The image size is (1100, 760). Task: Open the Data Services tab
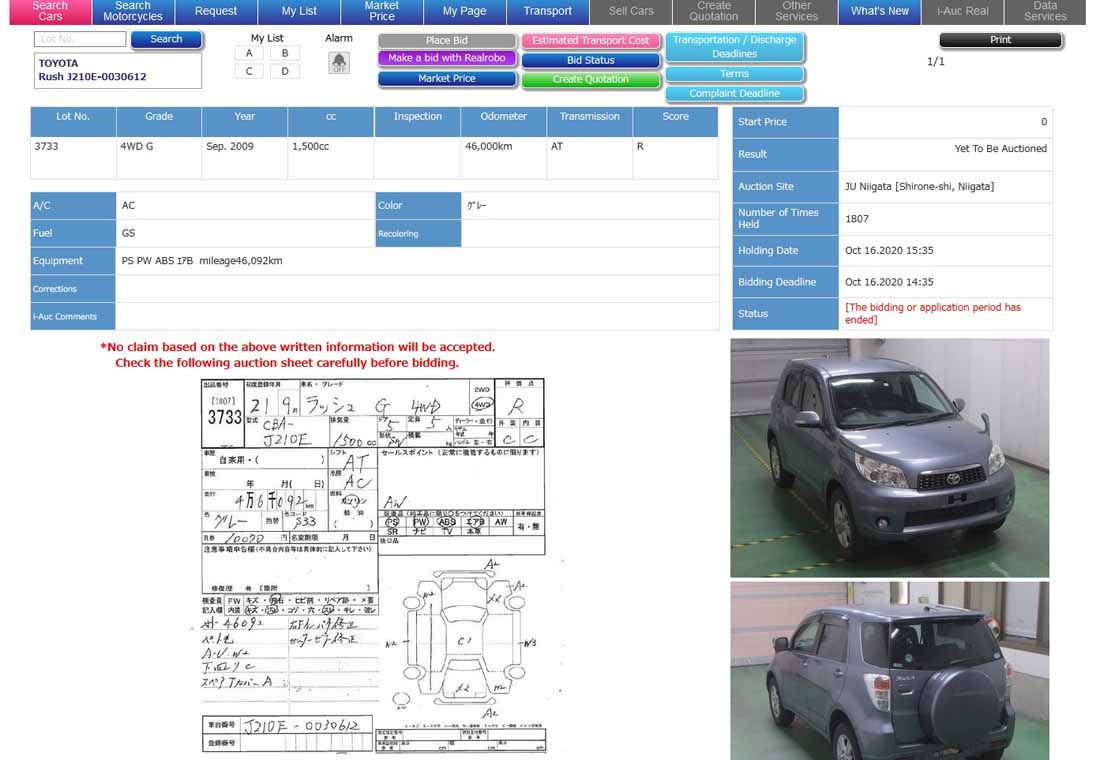(x=1045, y=11)
